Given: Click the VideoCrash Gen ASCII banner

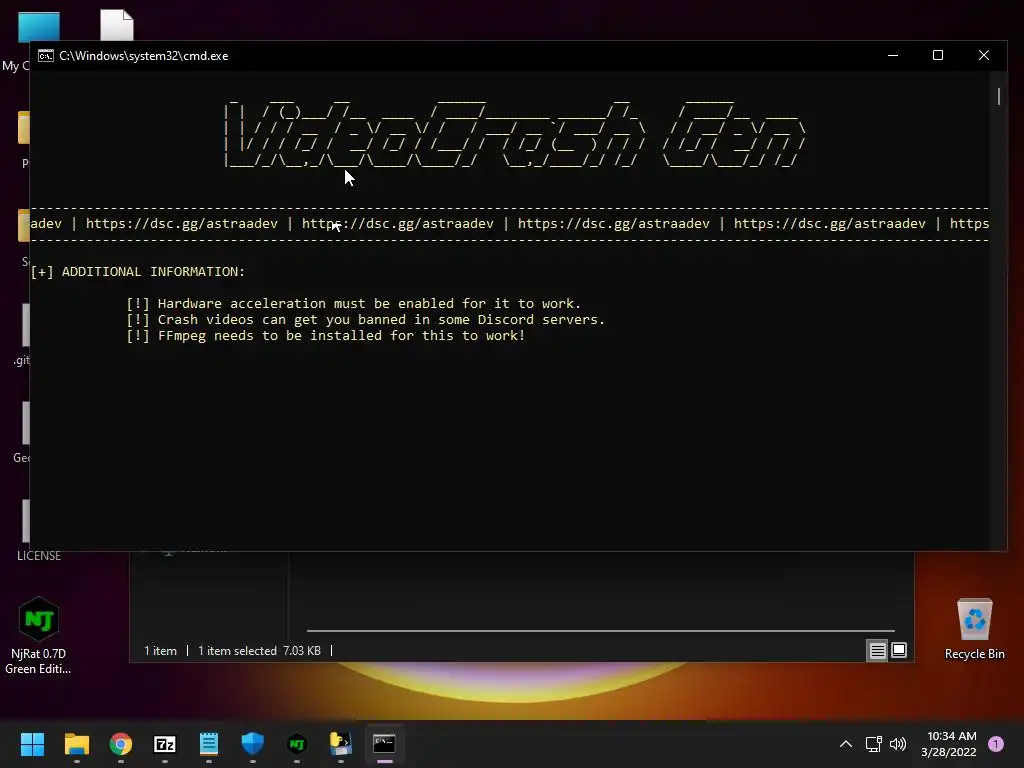Looking at the screenshot, I should coord(515,134).
